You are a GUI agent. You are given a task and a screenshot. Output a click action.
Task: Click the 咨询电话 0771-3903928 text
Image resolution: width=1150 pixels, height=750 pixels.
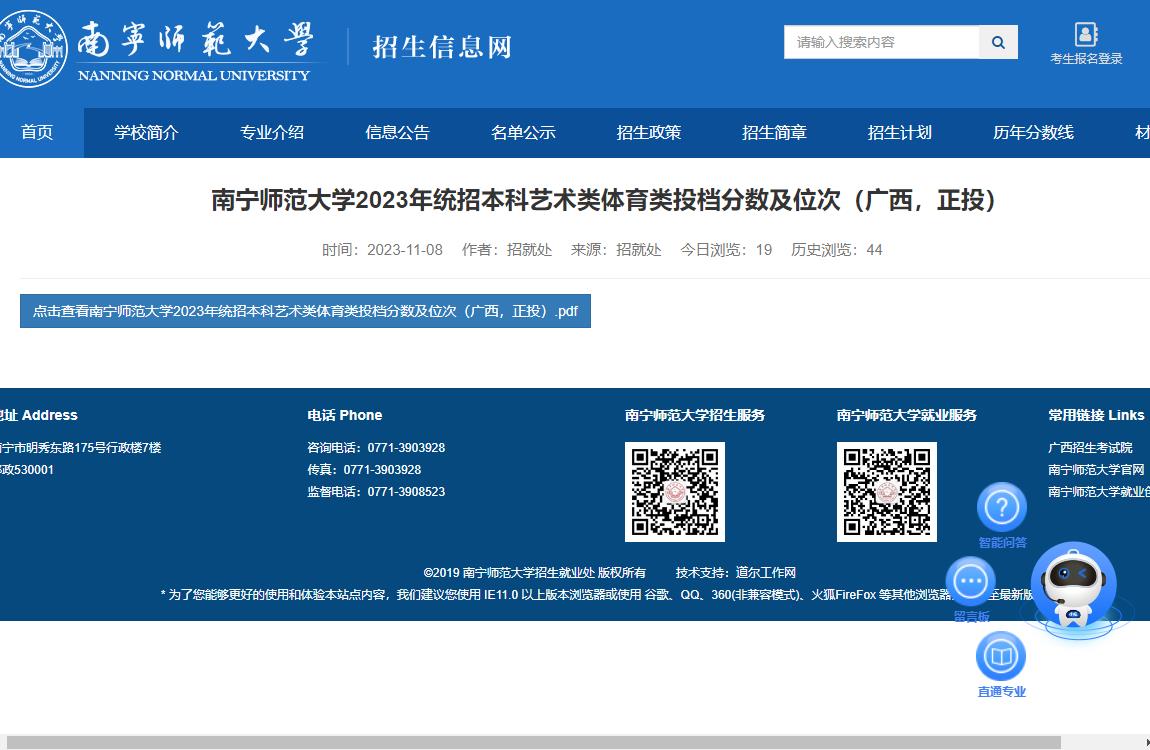(x=376, y=447)
